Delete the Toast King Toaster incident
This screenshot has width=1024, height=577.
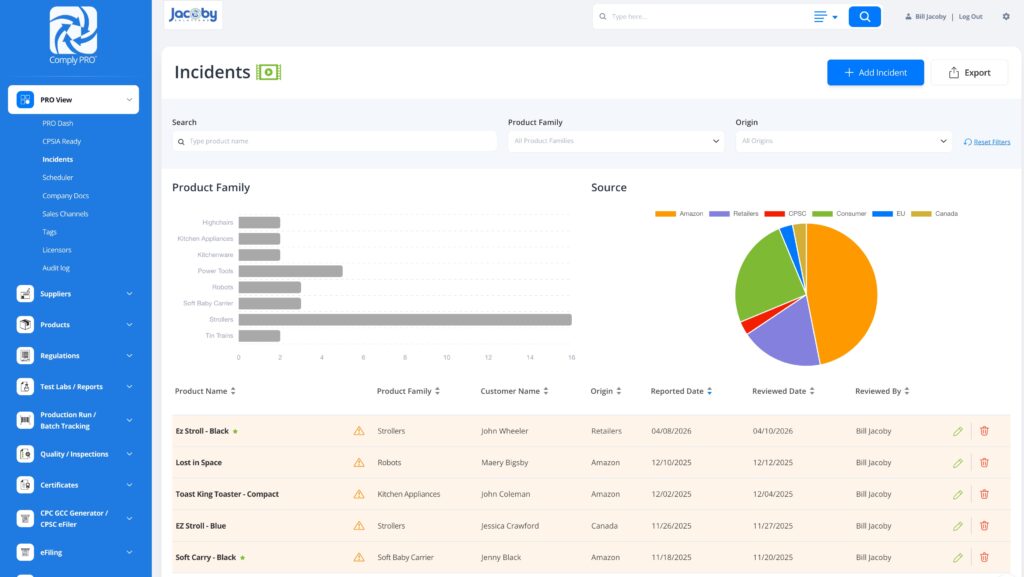click(x=984, y=494)
